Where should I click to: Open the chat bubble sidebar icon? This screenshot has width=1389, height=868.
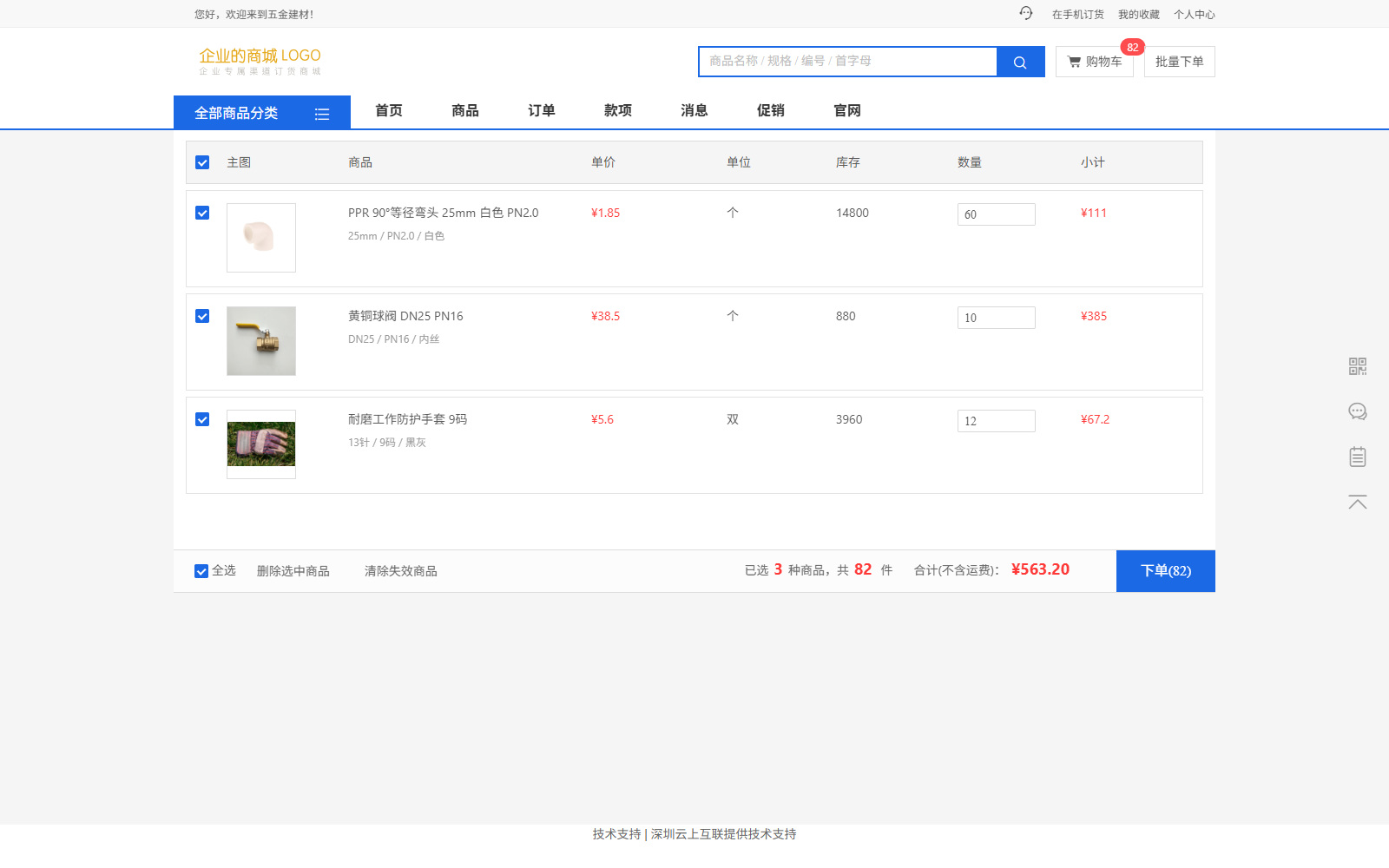[x=1358, y=411]
